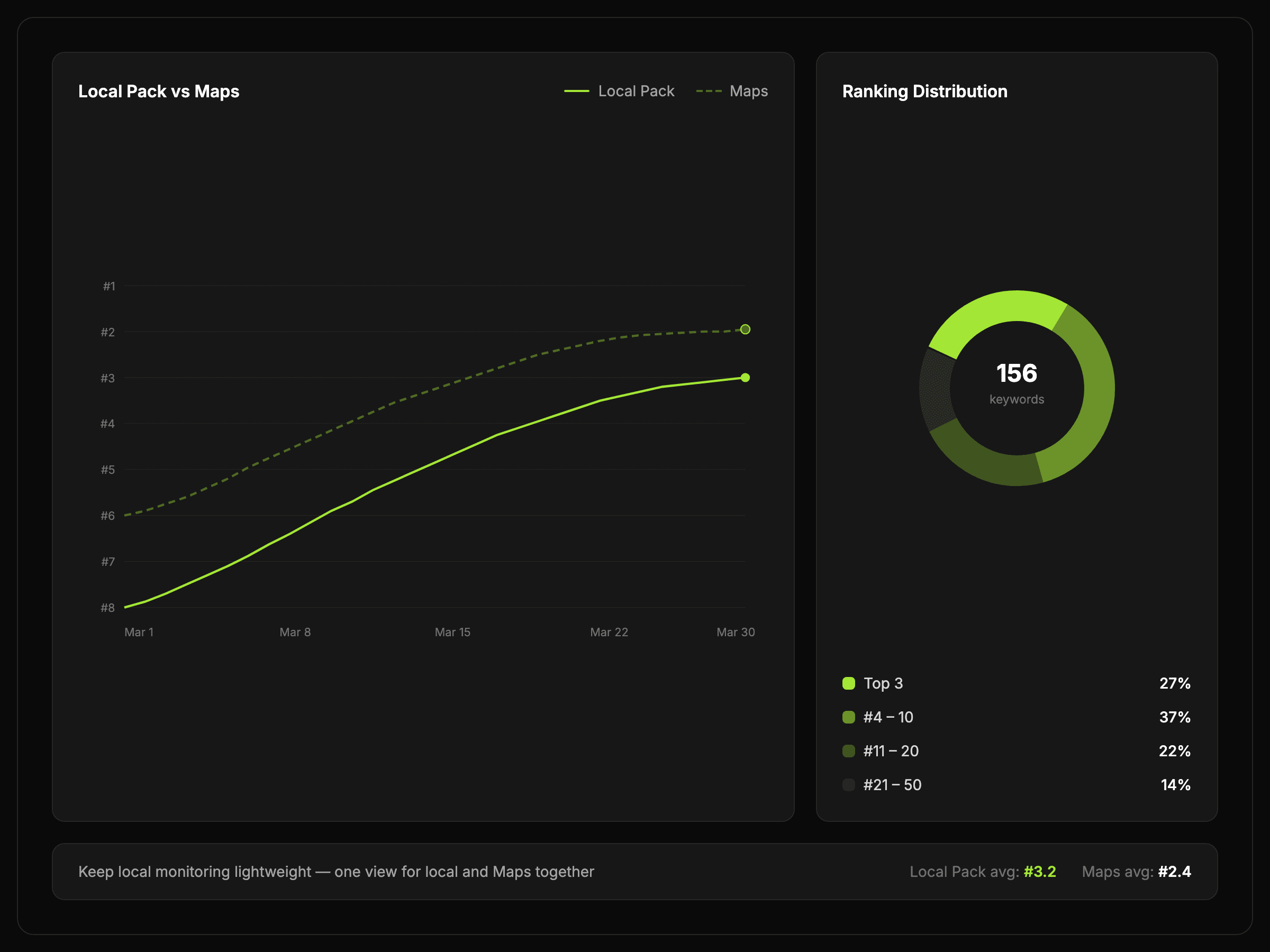This screenshot has height=952, width=1270.
Task: Click the Maps endpoint marker on Mar 30
Action: [745, 329]
